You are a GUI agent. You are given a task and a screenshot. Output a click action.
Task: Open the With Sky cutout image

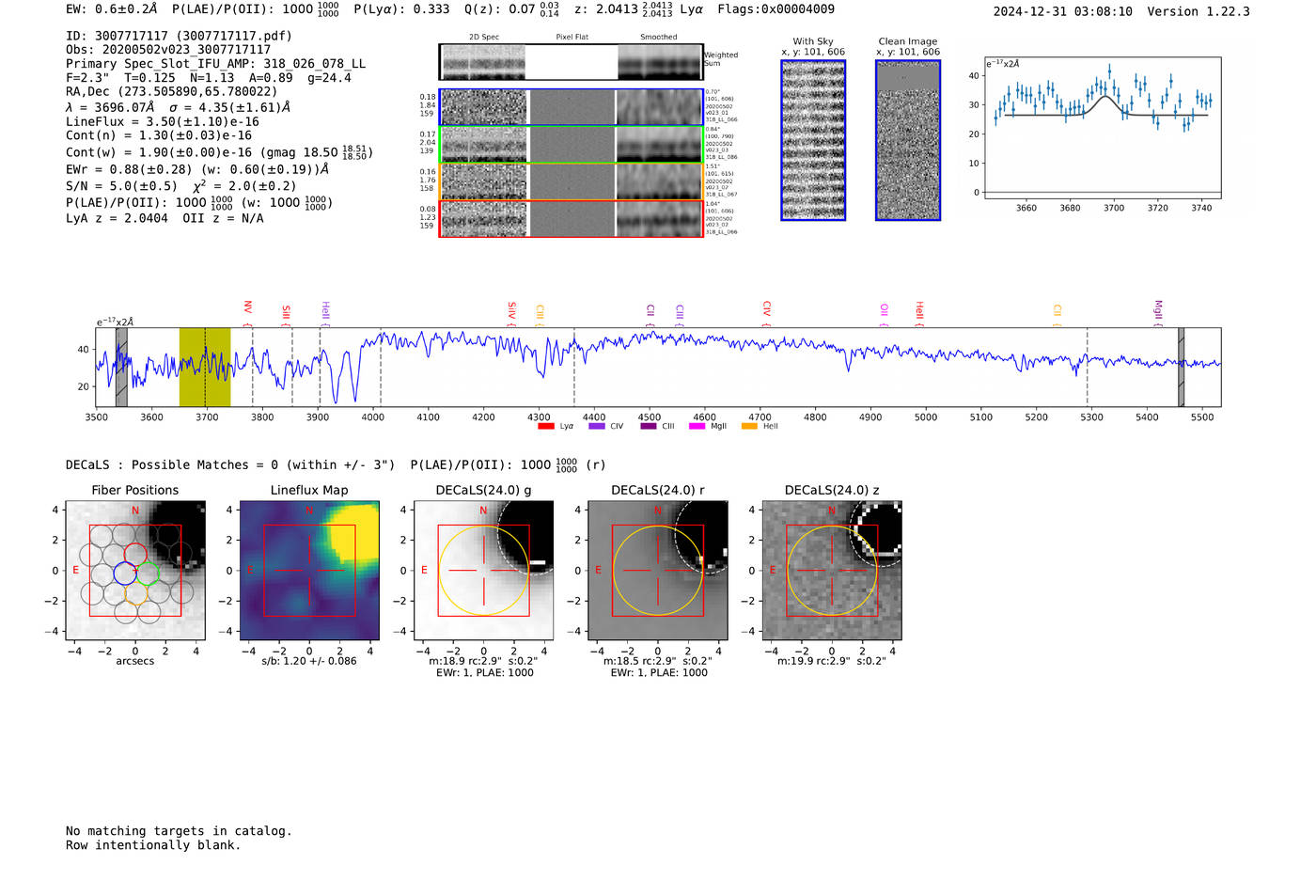(813, 140)
